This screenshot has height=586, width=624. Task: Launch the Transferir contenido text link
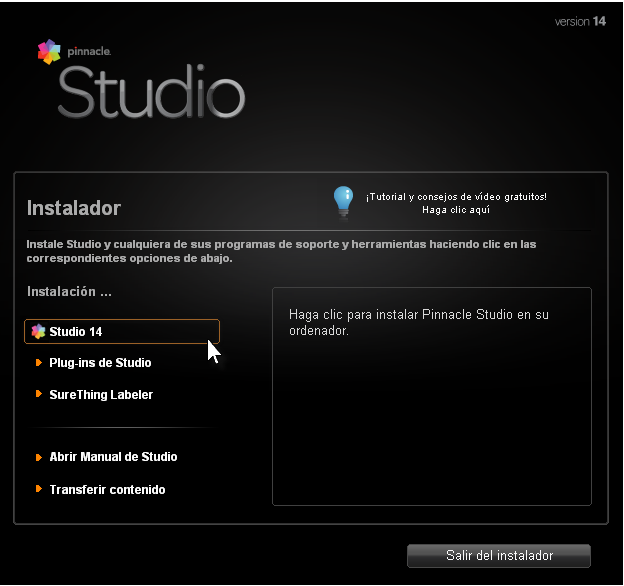click(107, 490)
